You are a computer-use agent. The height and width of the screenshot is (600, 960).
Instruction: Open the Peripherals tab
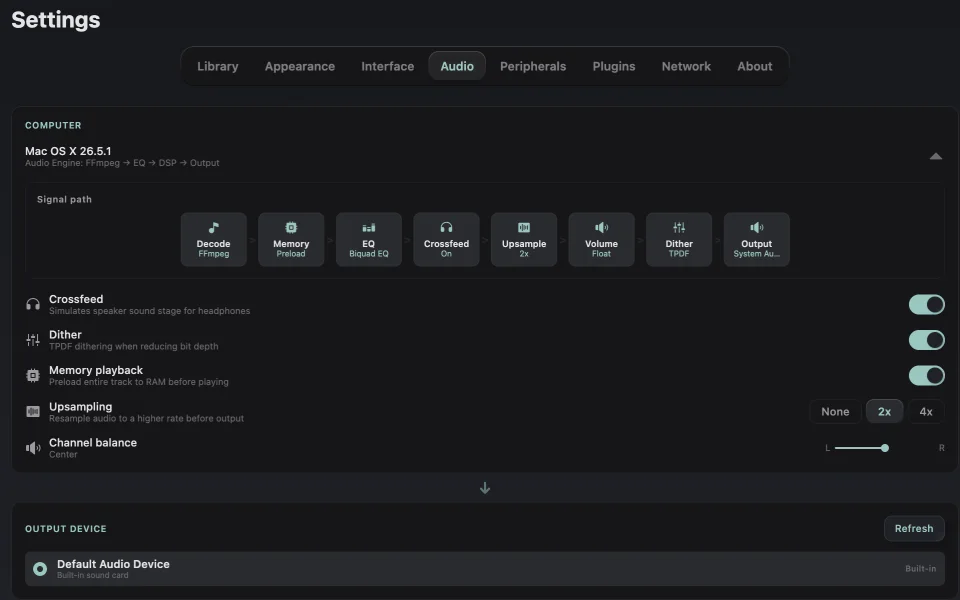pos(533,66)
